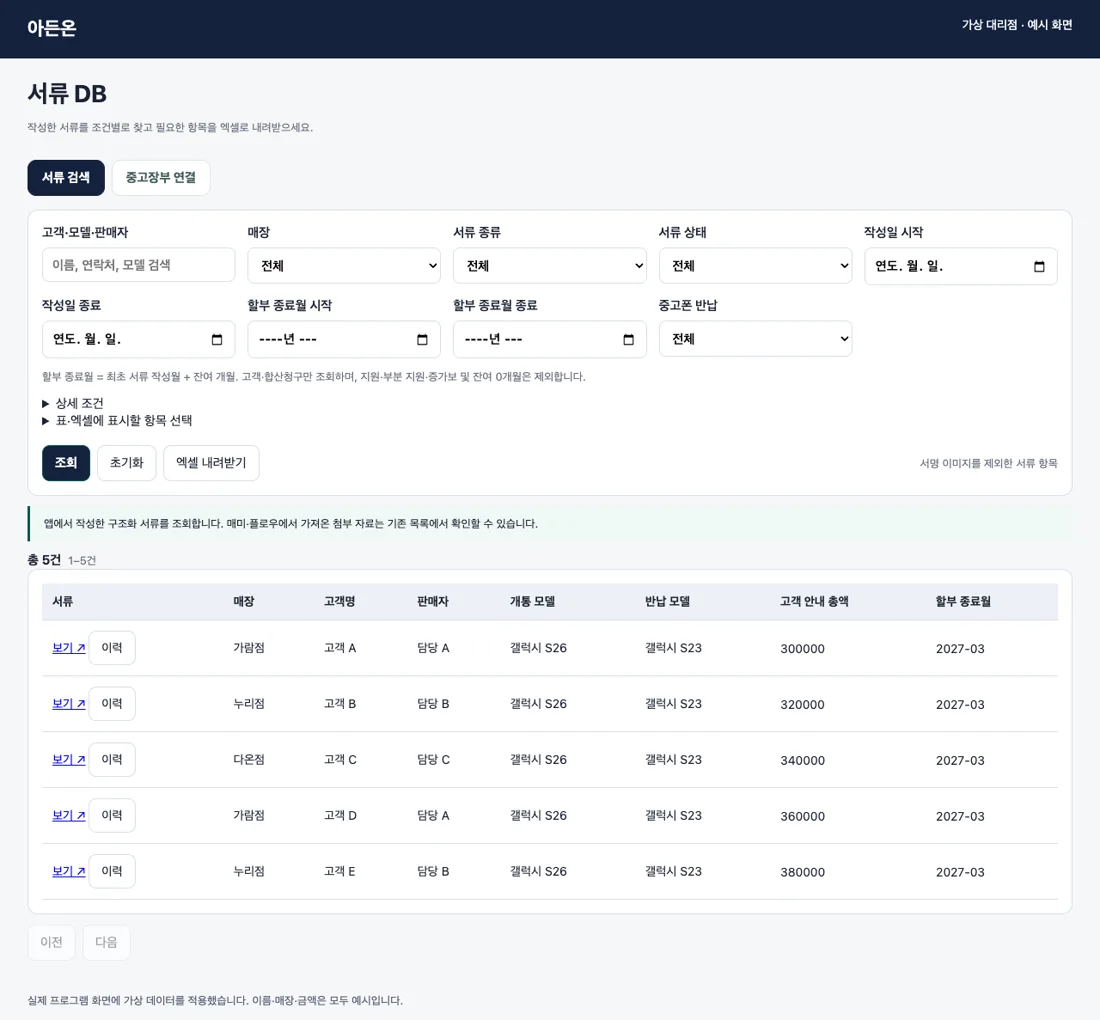The width and height of the screenshot is (1100, 1020).
Task: Open calendar picker for 작성일 종료
Action: (x=217, y=340)
